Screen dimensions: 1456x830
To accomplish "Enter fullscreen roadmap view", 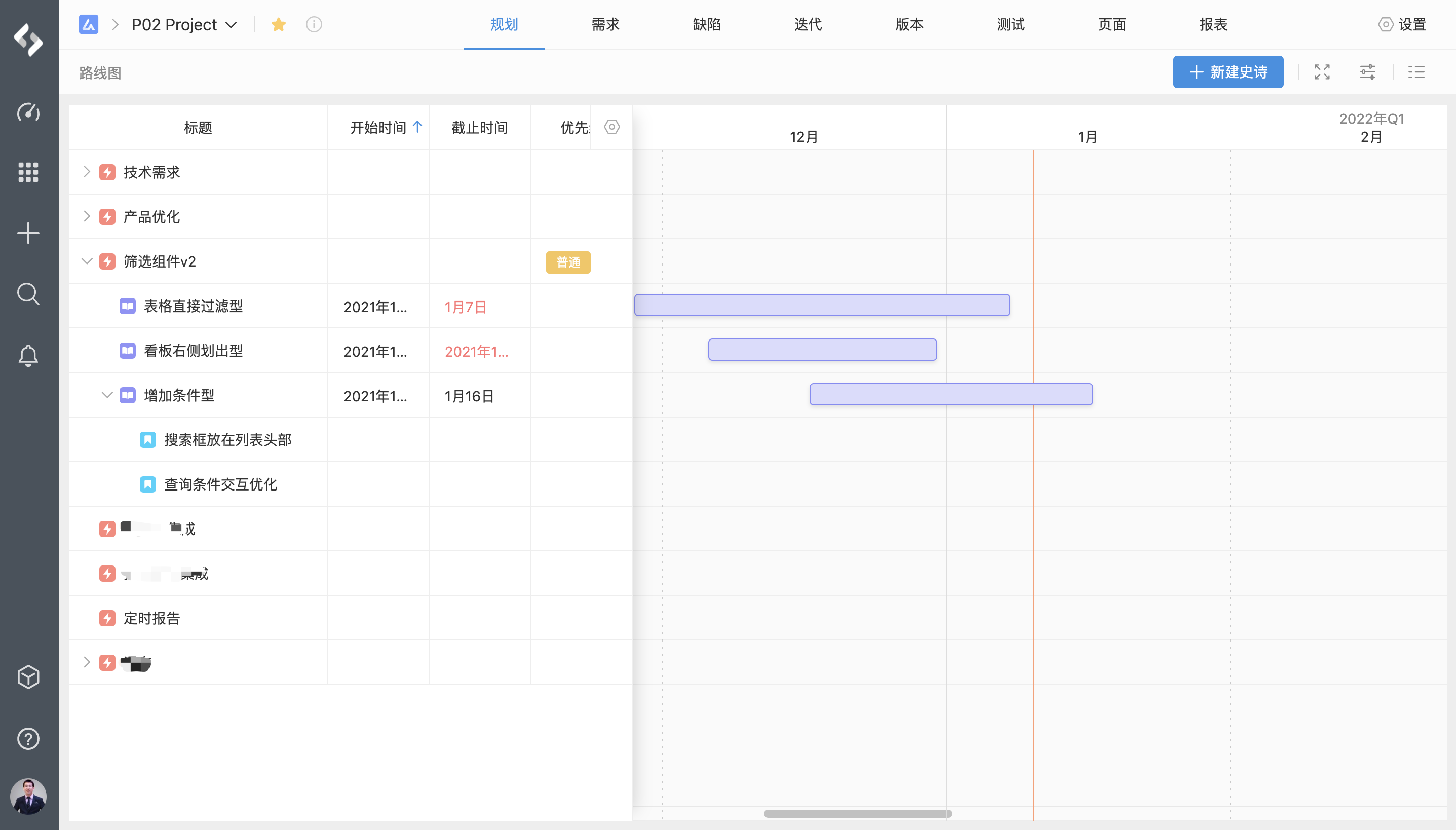I will coord(1322,72).
